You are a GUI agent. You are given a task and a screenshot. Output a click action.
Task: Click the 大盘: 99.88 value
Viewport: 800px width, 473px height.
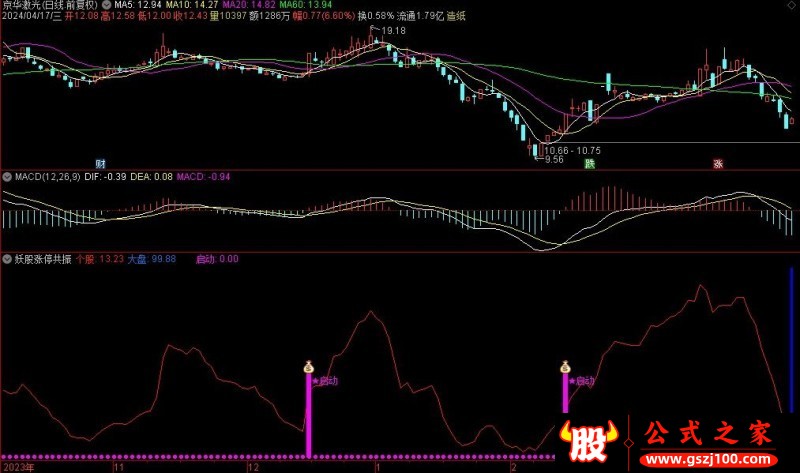point(152,259)
